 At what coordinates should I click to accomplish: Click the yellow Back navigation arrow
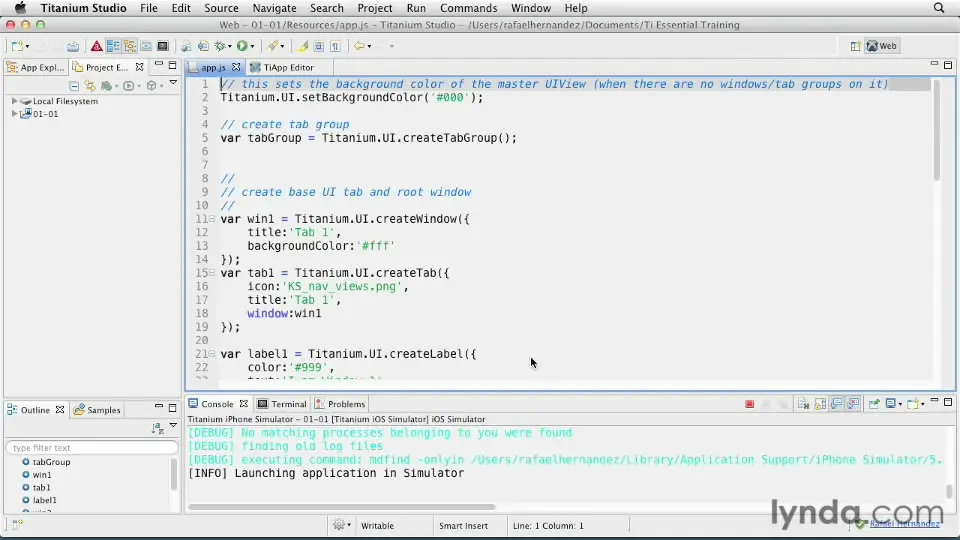pos(359,46)
